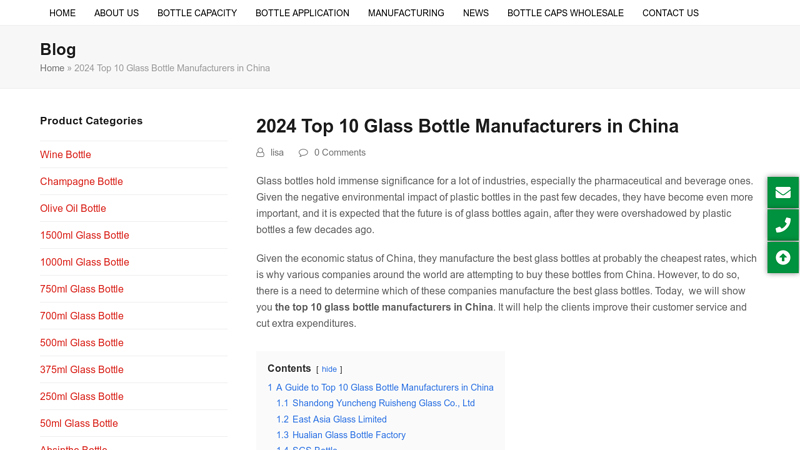The image size is (800, 450).
Task: Hide the Contents table
Action: click(329, 369)
